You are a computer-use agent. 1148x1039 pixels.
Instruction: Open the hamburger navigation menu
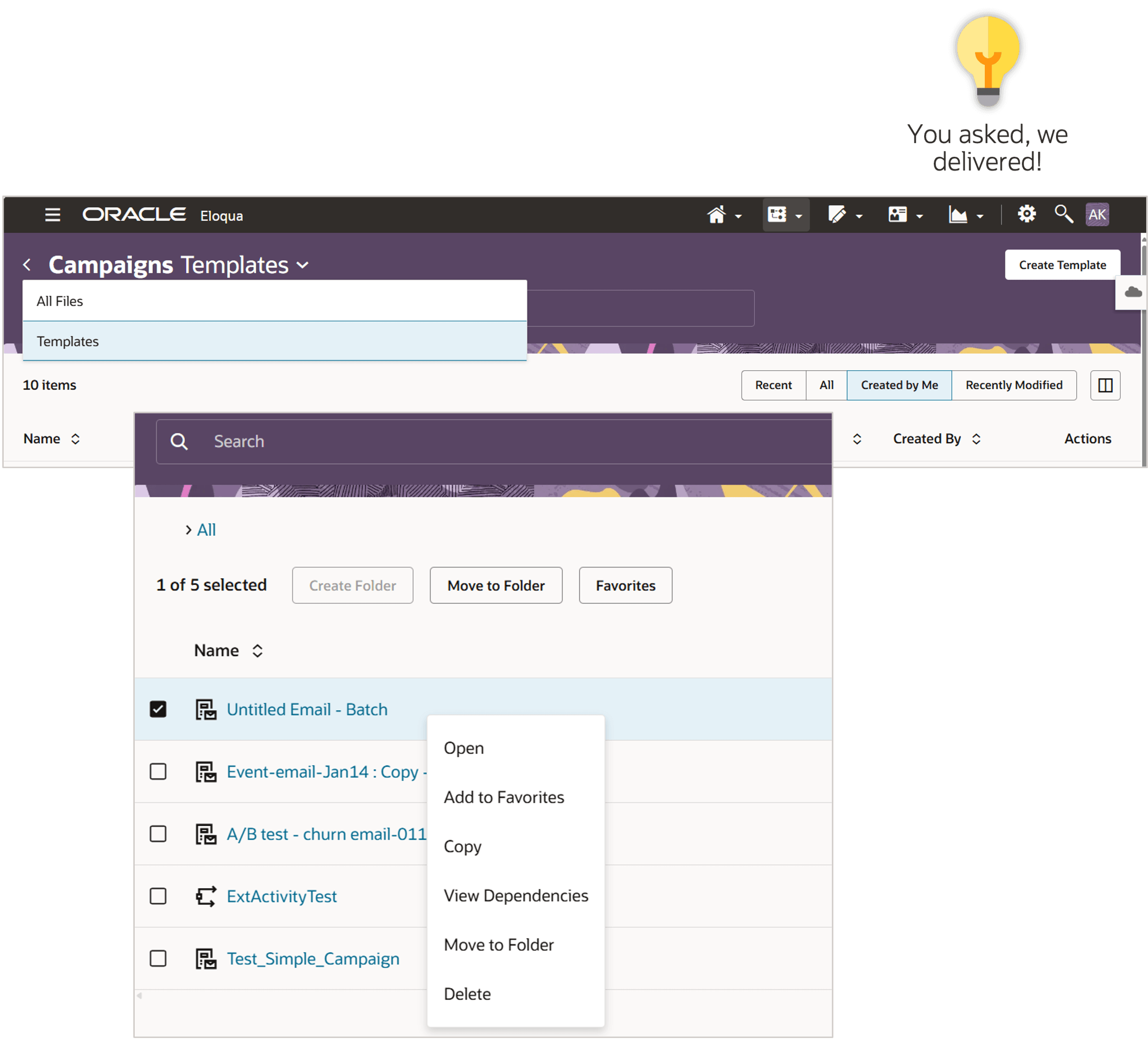click(x=52, y=215)
